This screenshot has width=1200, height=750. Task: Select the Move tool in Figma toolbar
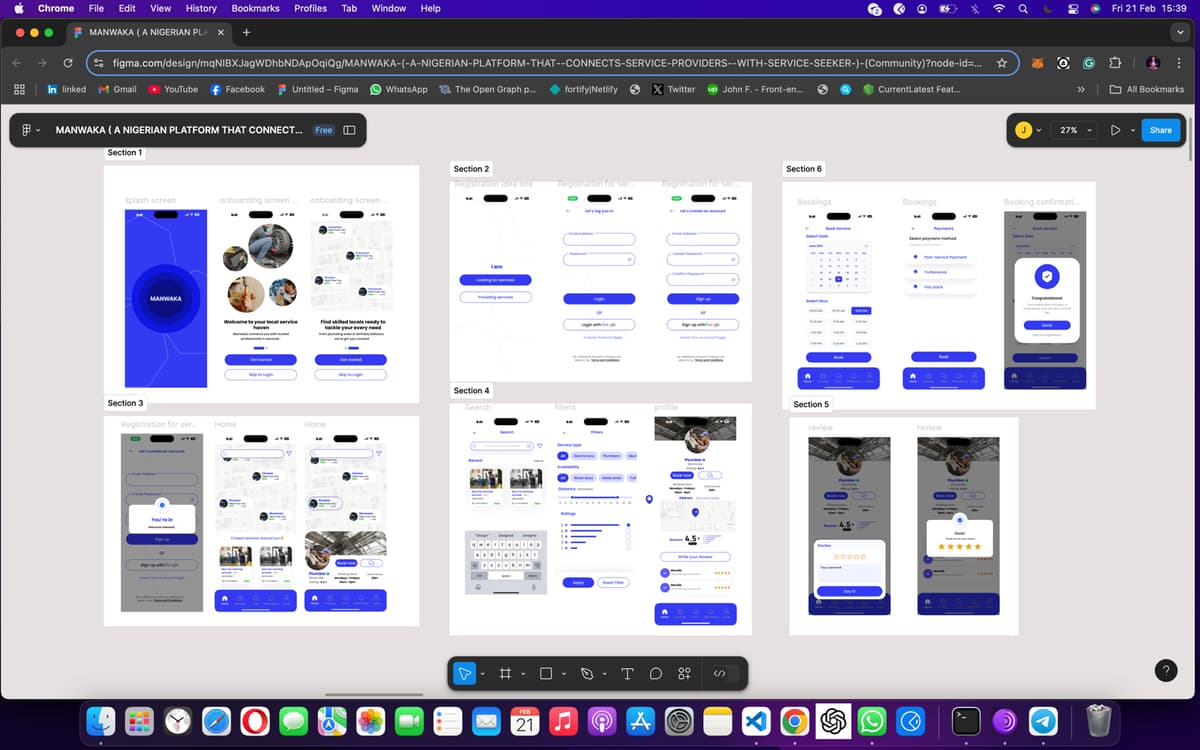(464, 674)
